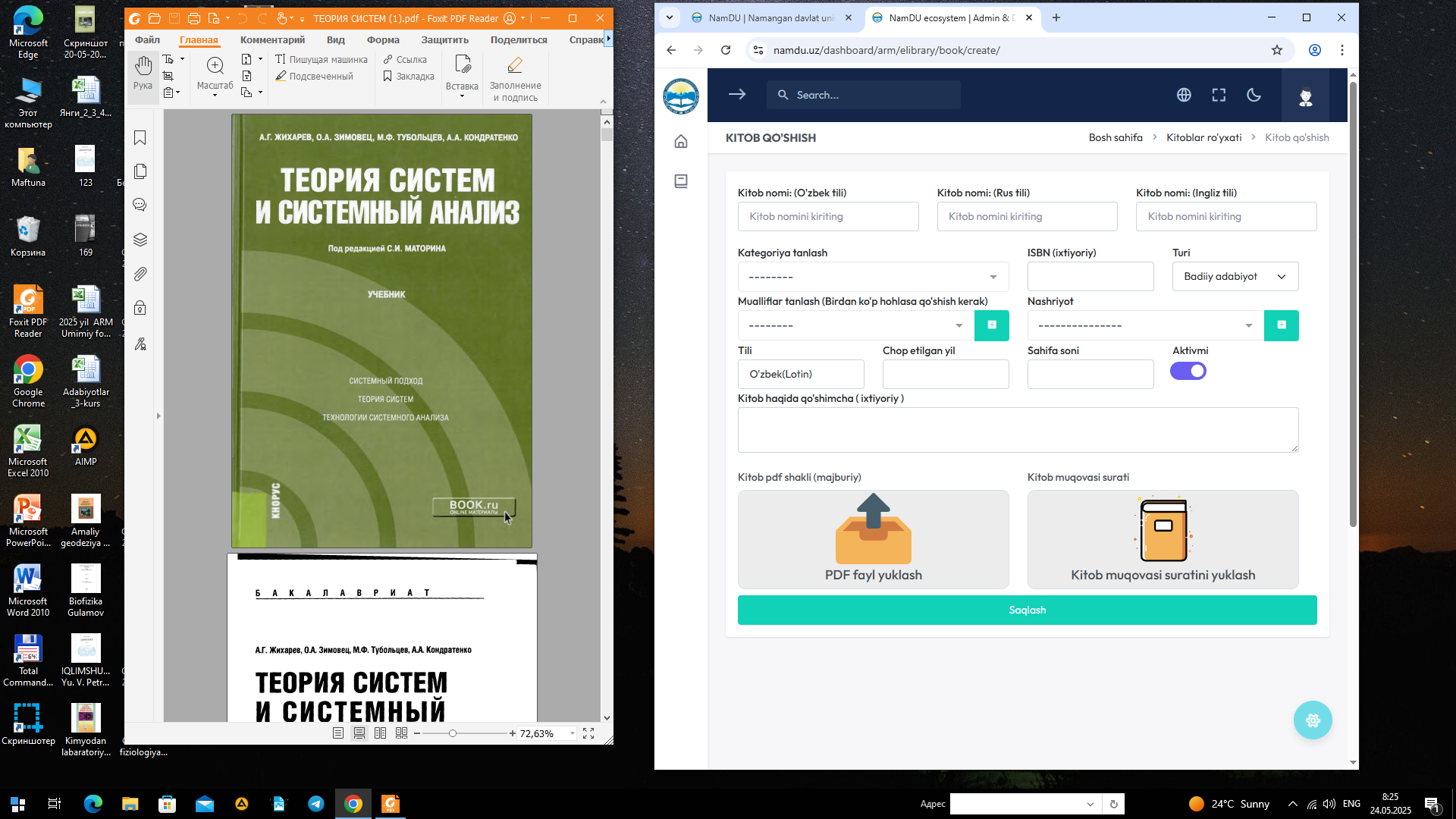Select the Hand (Рука) tool
This screenshot has width=1456, height=819.
(143, 73)
